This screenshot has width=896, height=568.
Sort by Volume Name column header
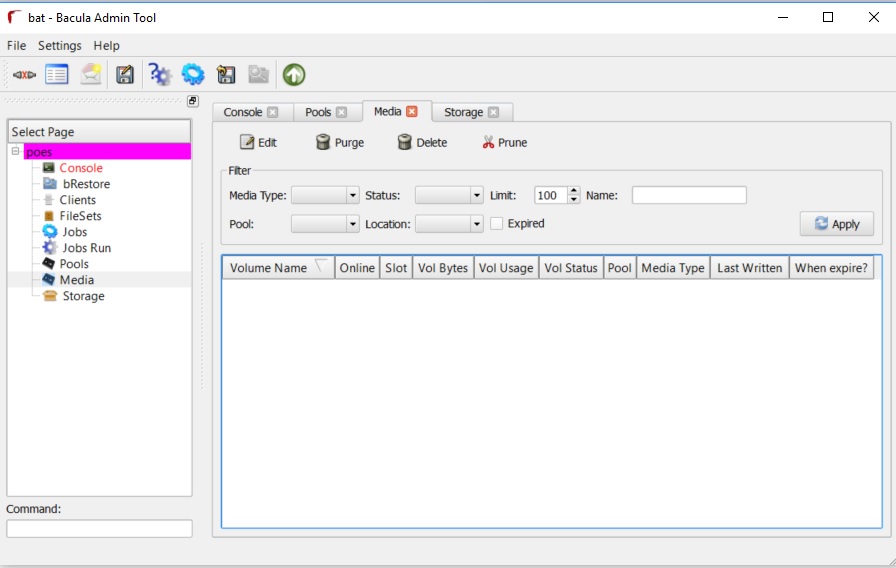[x=278, y=268]
